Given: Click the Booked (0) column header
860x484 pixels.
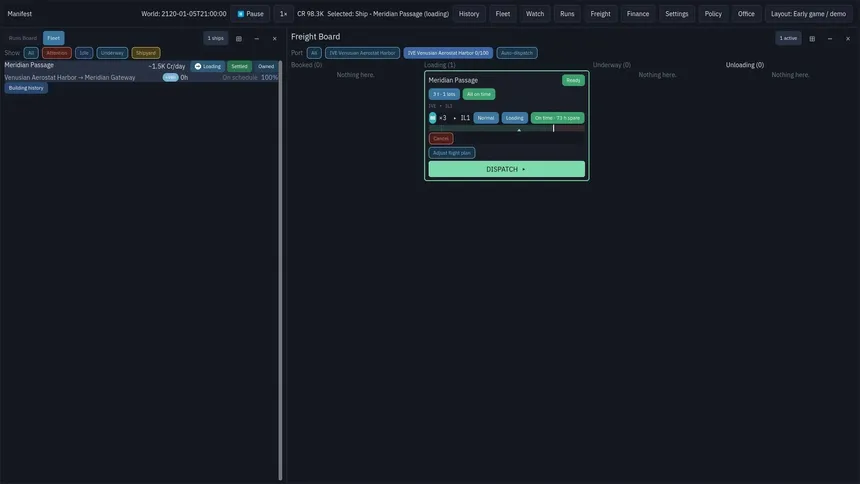Looking at the screenshot, I should click(x=307, y=65).
